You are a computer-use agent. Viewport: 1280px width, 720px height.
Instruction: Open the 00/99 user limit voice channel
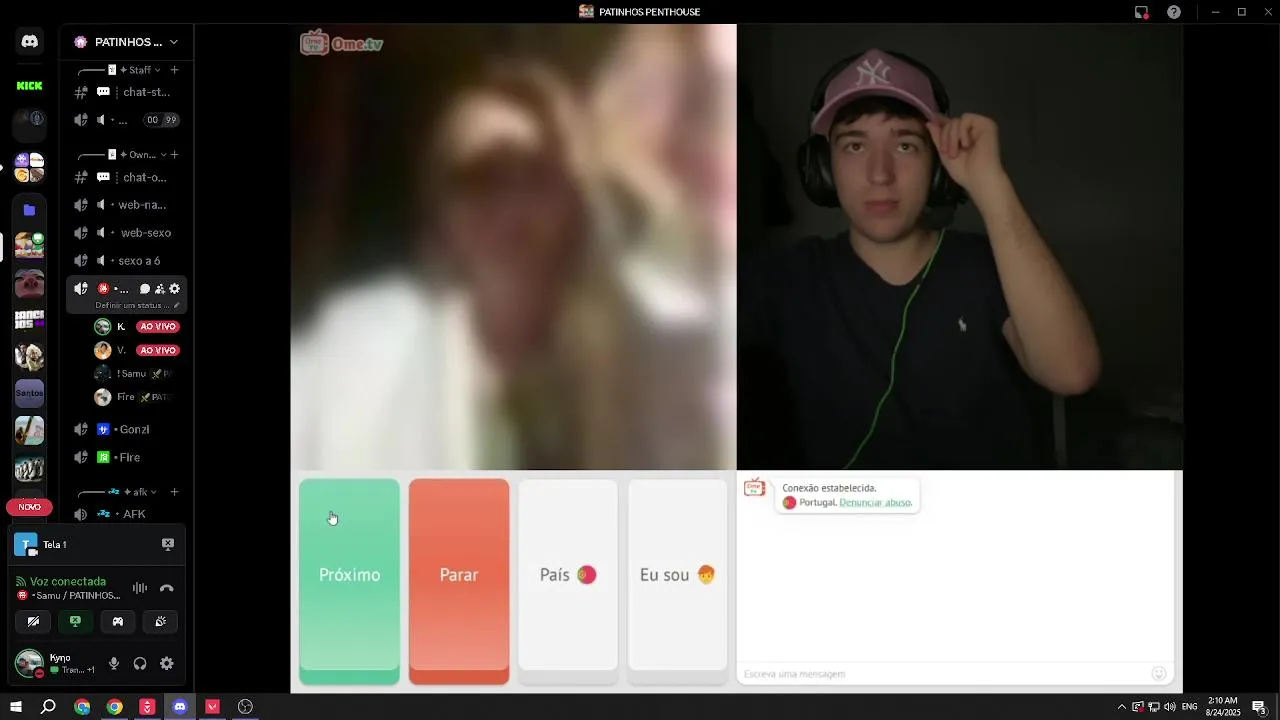pos(127,120)
